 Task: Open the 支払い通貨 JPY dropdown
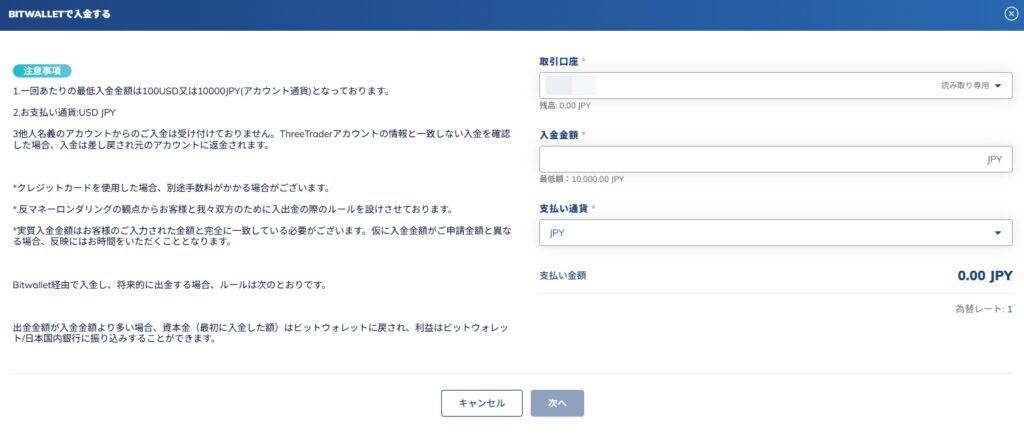[775, 233]
